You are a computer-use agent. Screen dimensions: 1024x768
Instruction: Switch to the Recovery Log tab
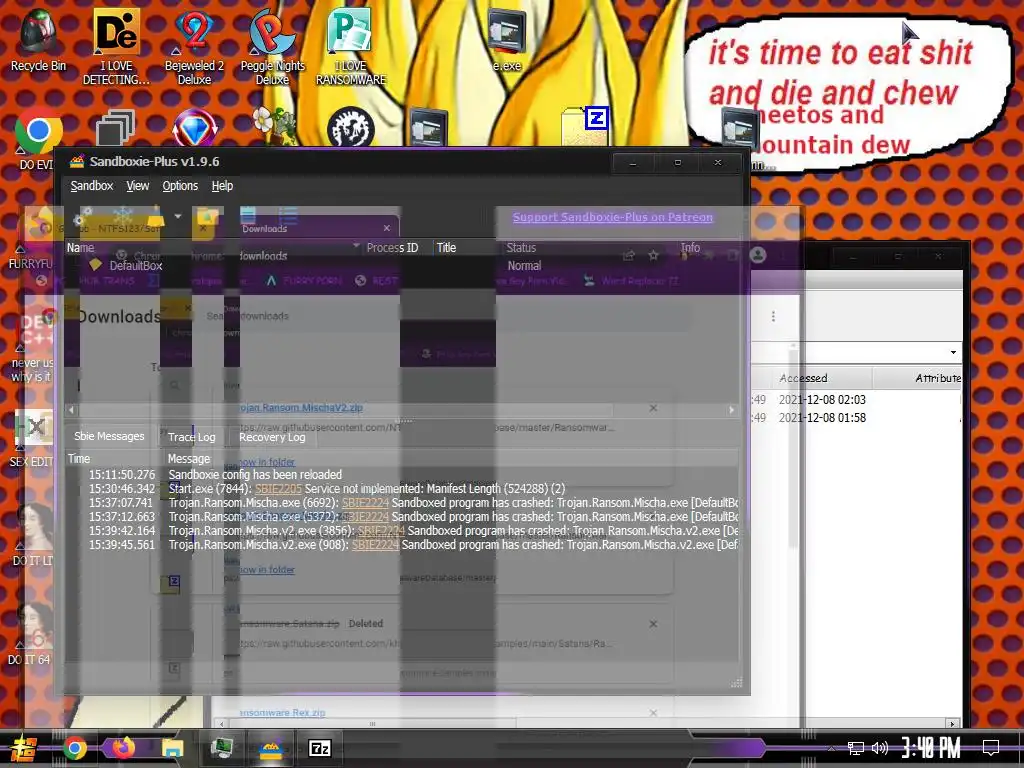coord(272,437)
